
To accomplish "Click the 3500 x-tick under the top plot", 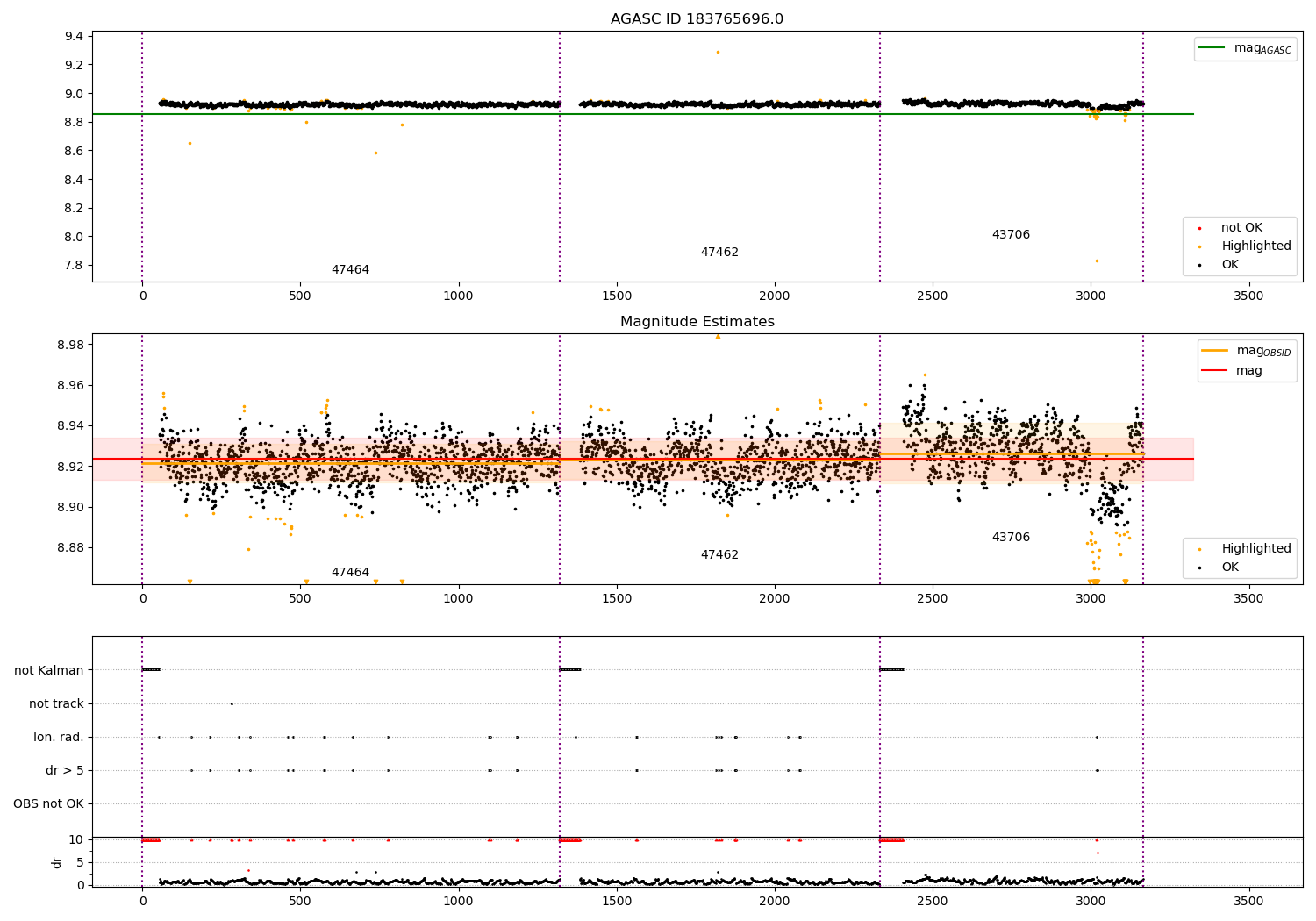I will click(1248, 296).
